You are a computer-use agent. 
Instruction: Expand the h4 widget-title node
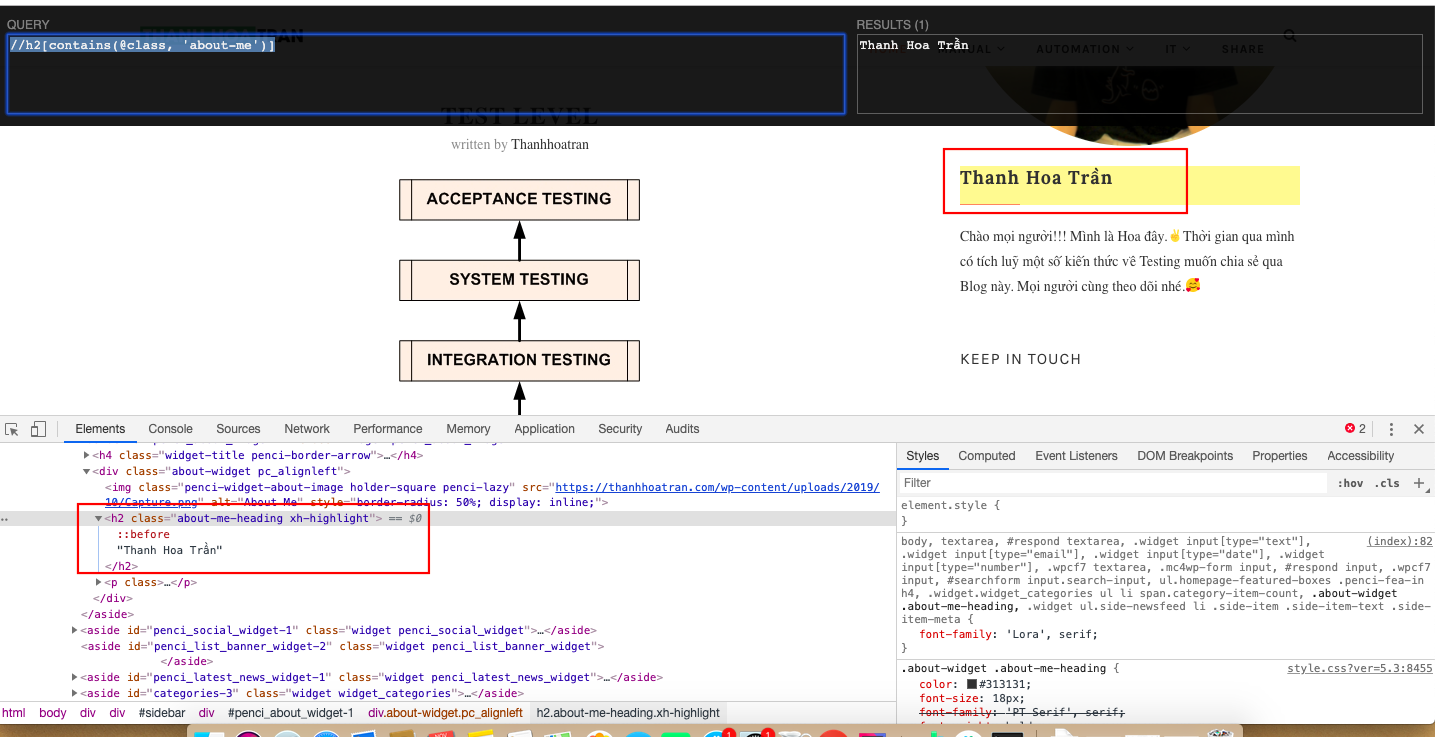86,455
